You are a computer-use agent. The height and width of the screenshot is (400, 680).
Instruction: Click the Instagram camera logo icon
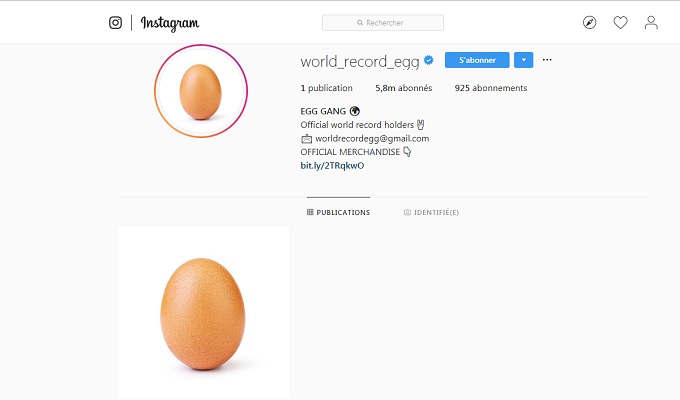coord(115,23)
